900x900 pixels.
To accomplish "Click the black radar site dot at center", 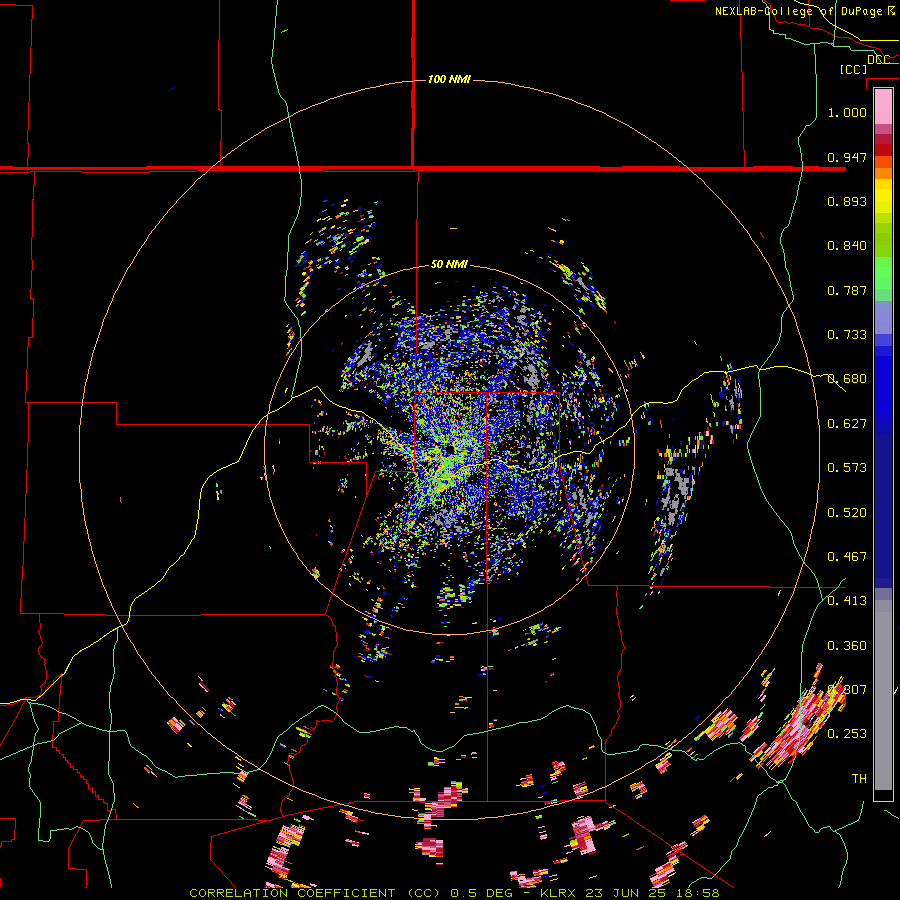I will 449,449.
